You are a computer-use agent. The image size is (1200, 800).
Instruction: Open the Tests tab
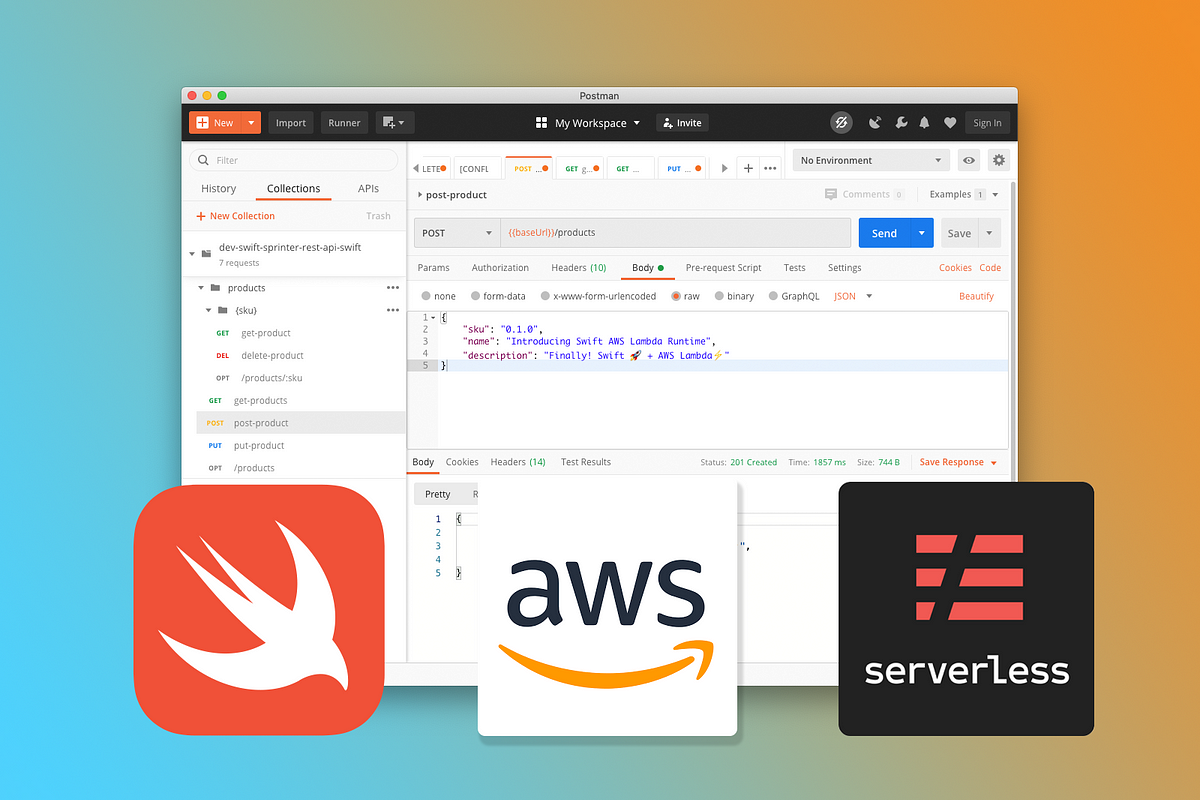coord(795,268)
